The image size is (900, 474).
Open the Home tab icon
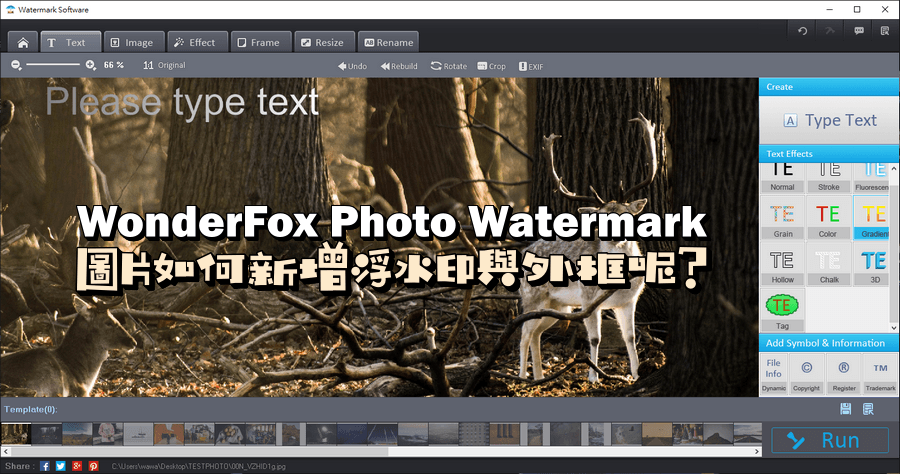tap(23, 42)
